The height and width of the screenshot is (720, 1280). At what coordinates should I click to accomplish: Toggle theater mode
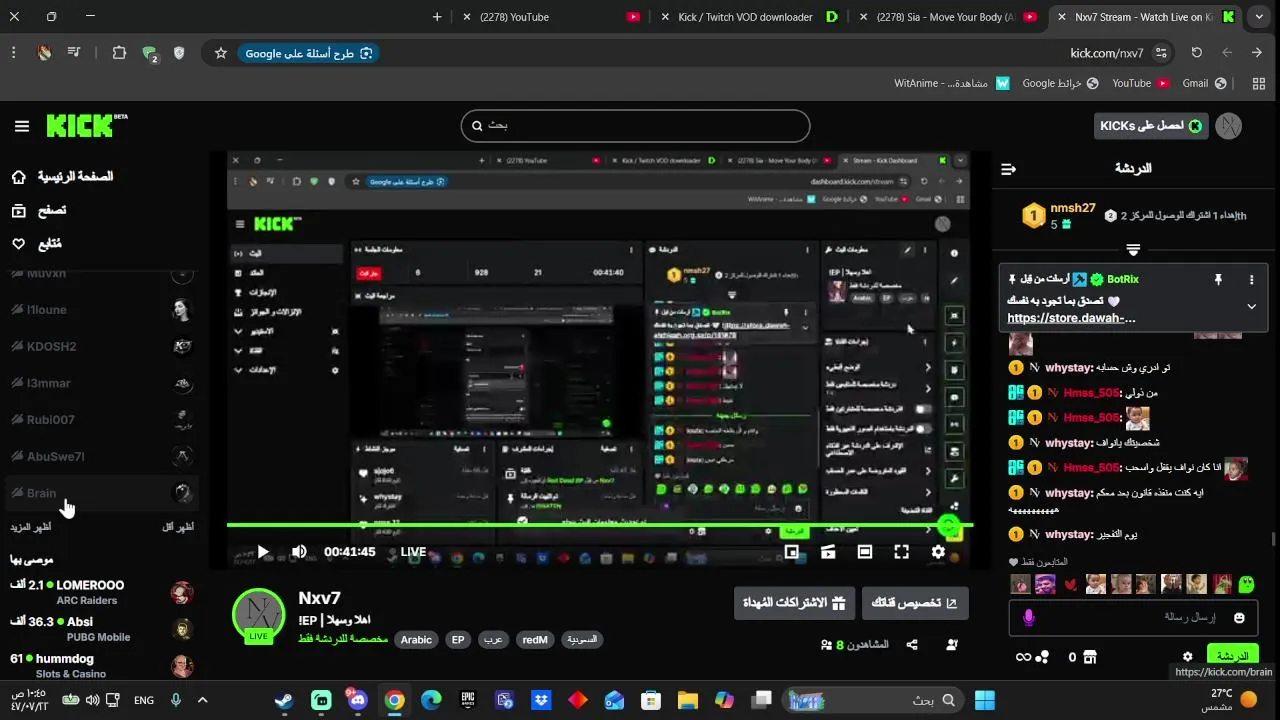pyautogui.click(x=865, y=552)
